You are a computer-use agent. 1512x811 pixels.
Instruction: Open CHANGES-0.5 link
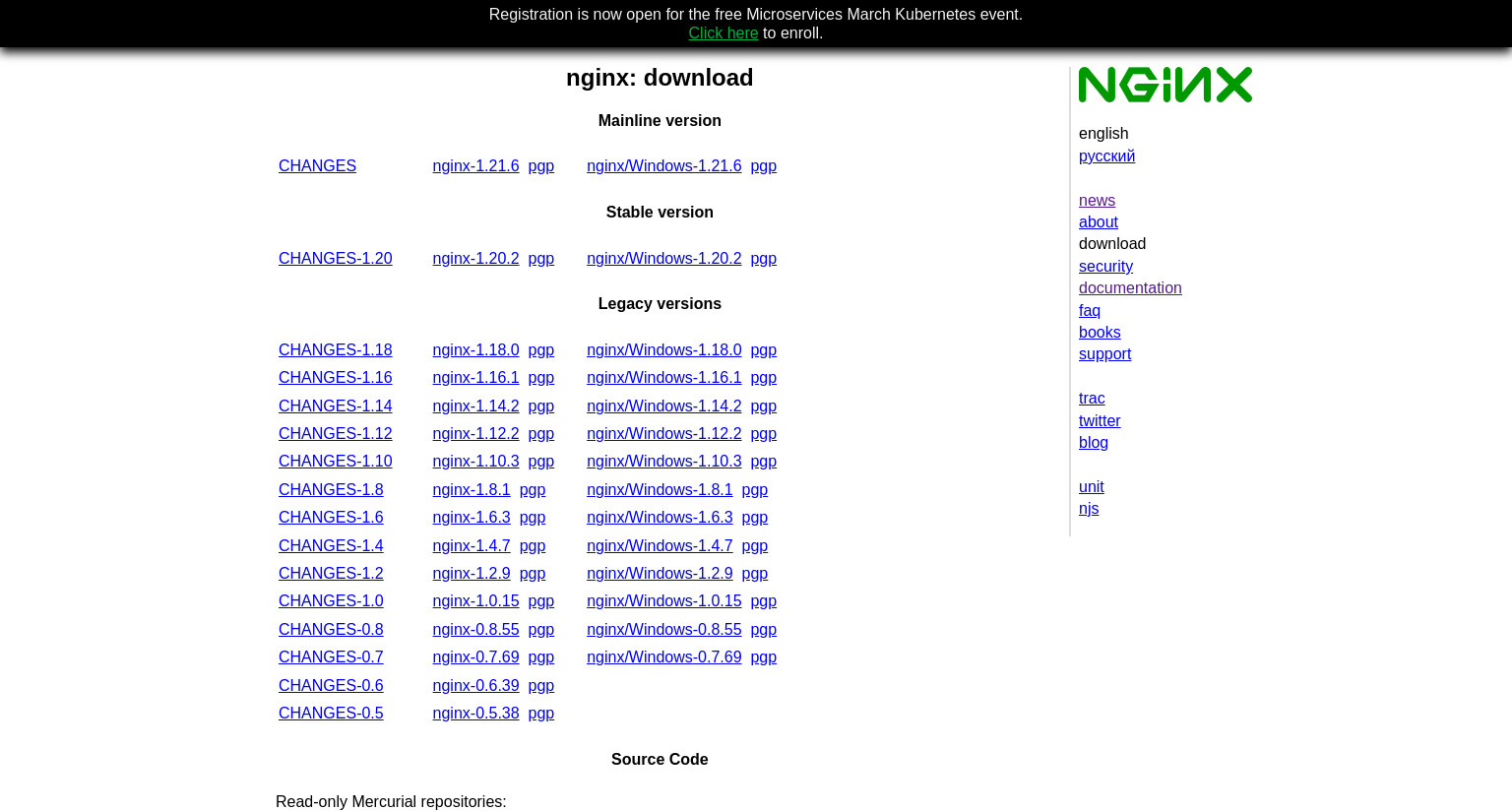pos(331,714)
